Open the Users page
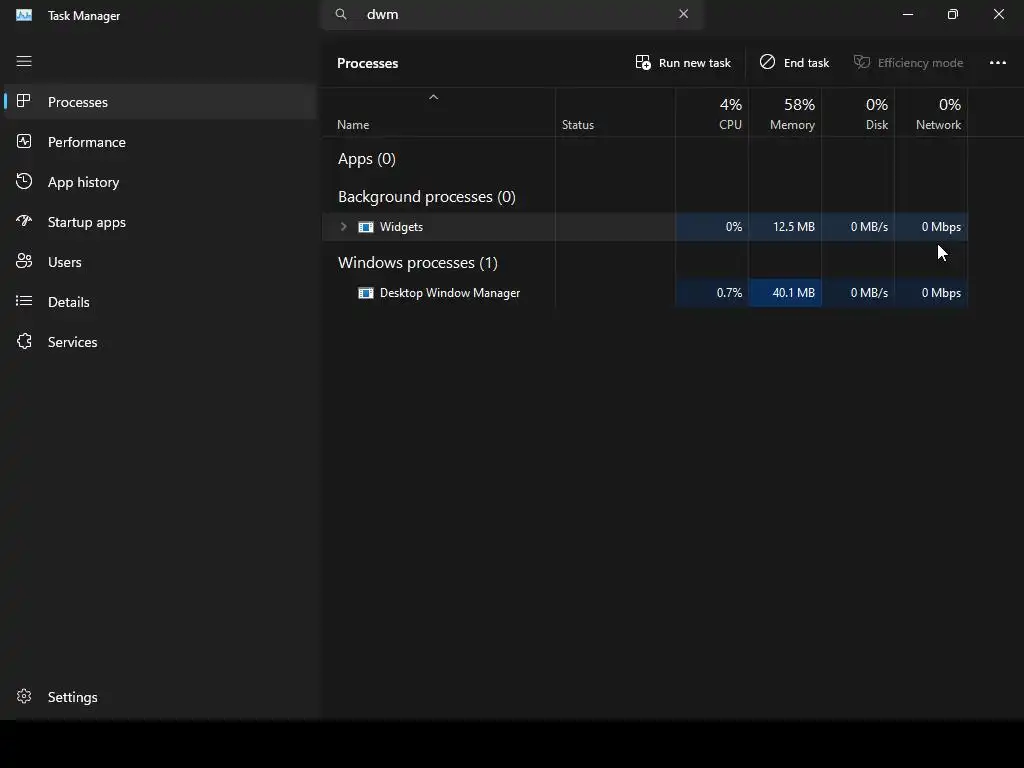Image resolution: width=1024 pixels, height=768 pixels. click(x=65, y=263)
